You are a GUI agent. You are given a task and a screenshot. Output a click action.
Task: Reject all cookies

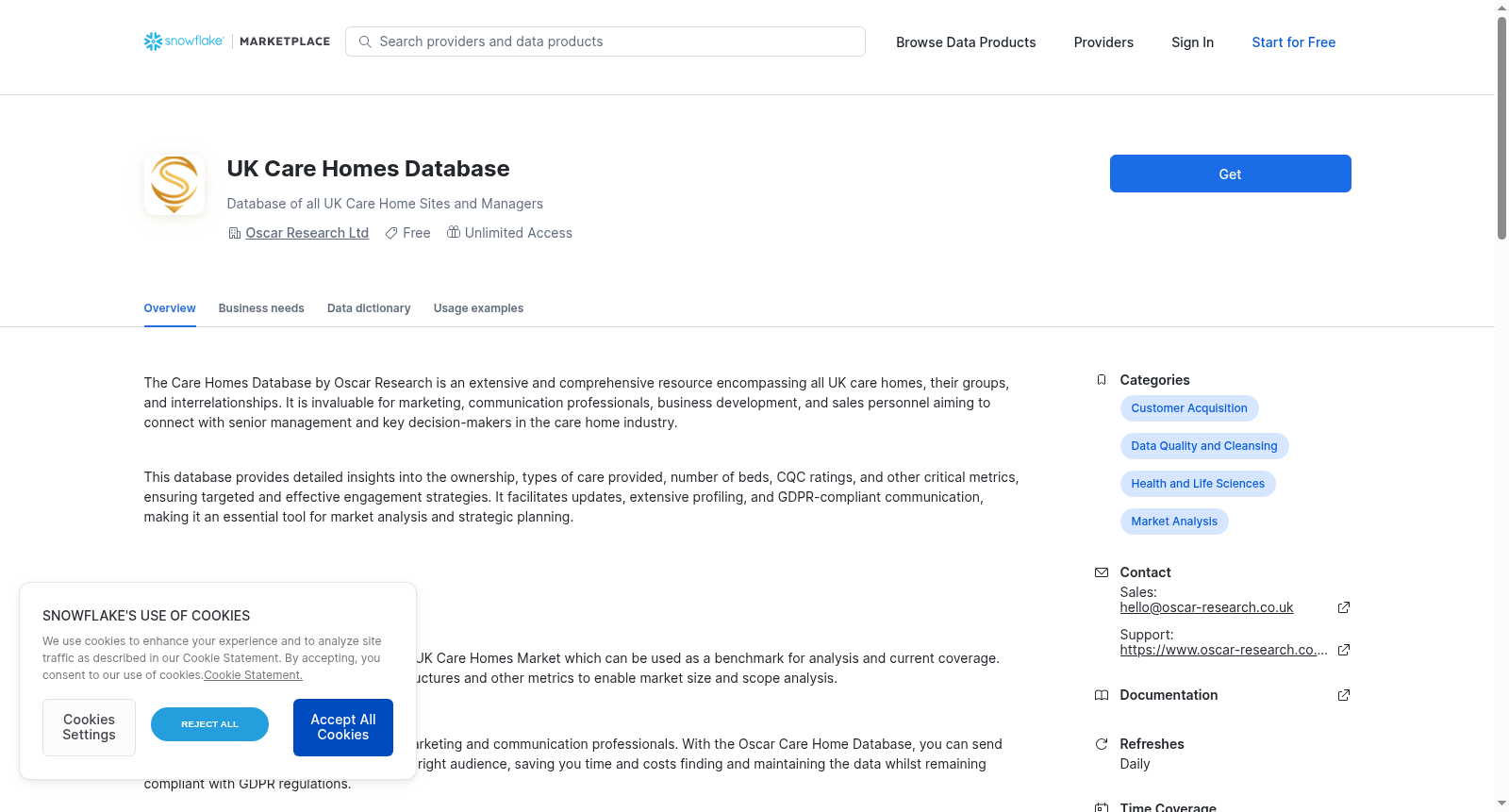point(209,724)
